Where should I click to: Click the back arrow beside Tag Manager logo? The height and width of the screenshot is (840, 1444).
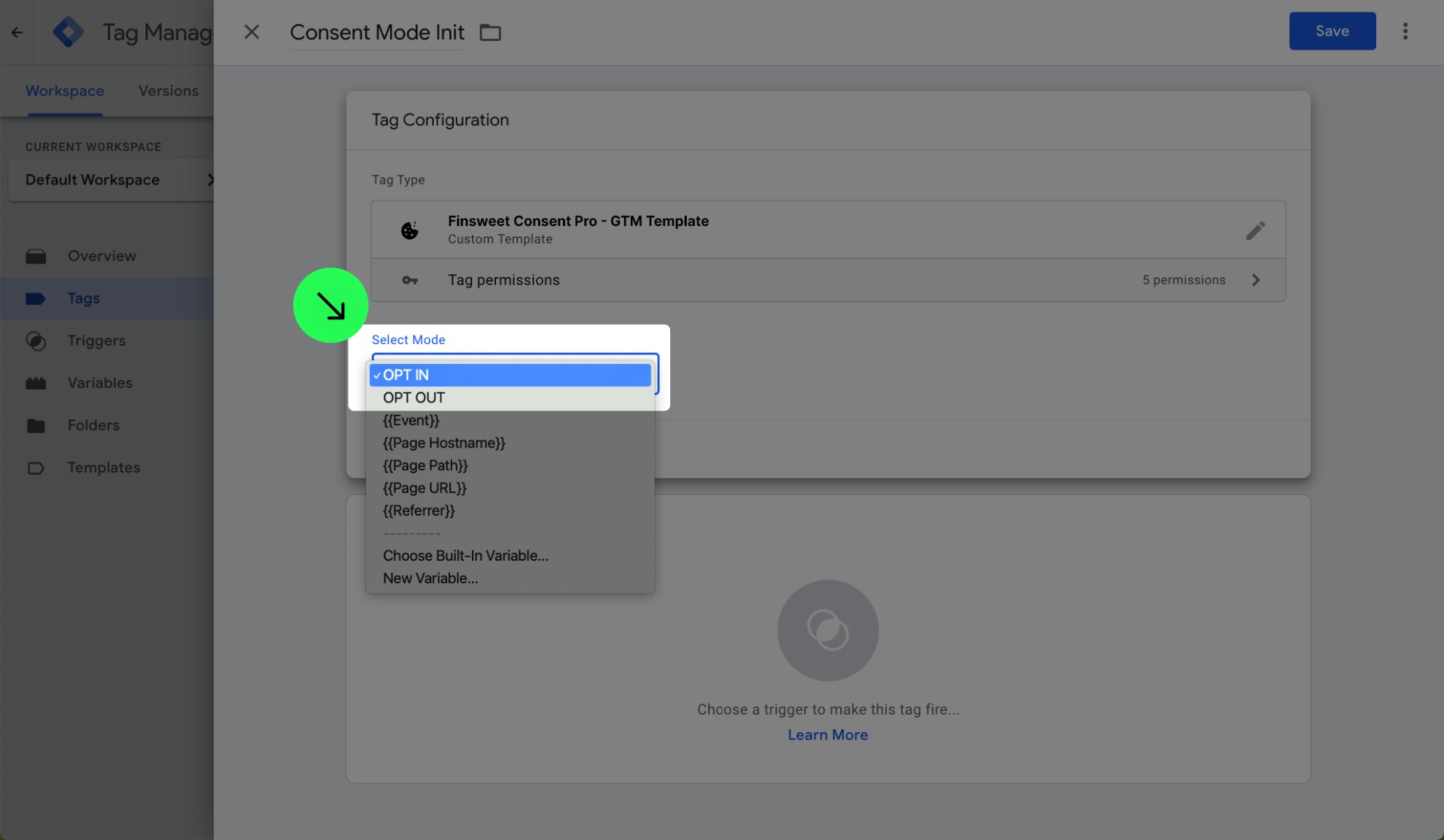click(17, 32)
